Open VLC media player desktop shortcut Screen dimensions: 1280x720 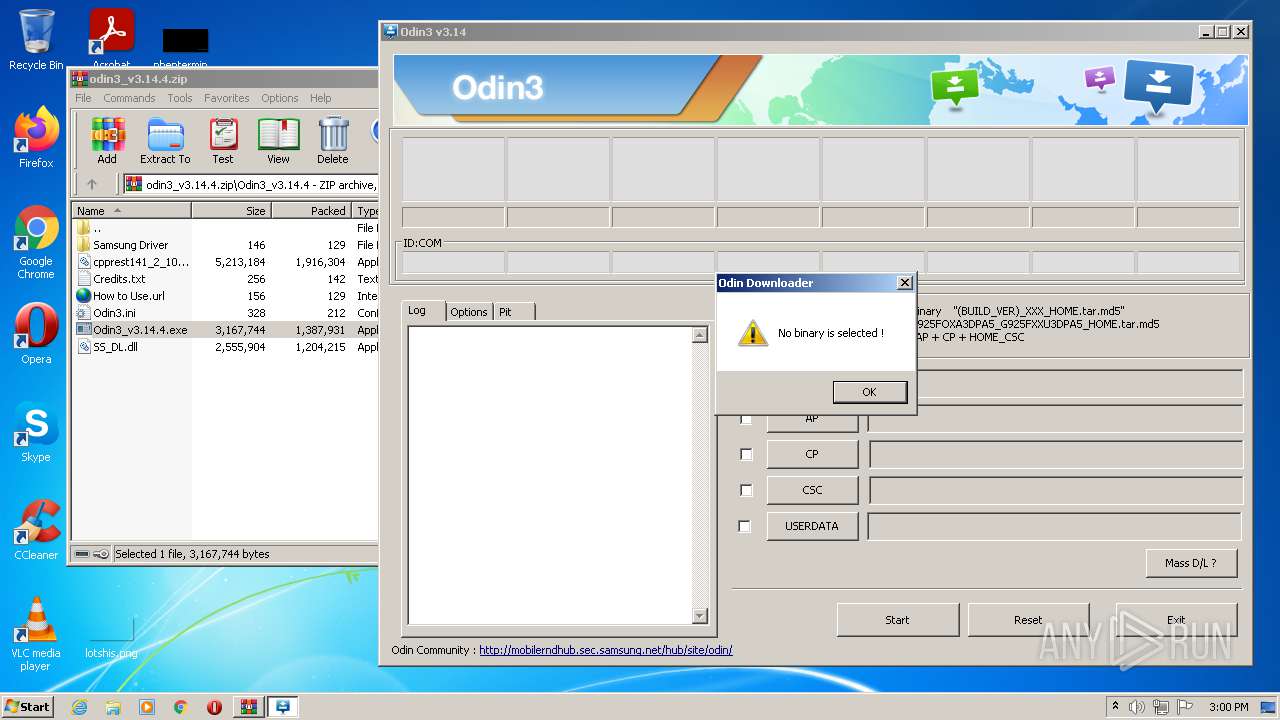click(x=36, y=634)
